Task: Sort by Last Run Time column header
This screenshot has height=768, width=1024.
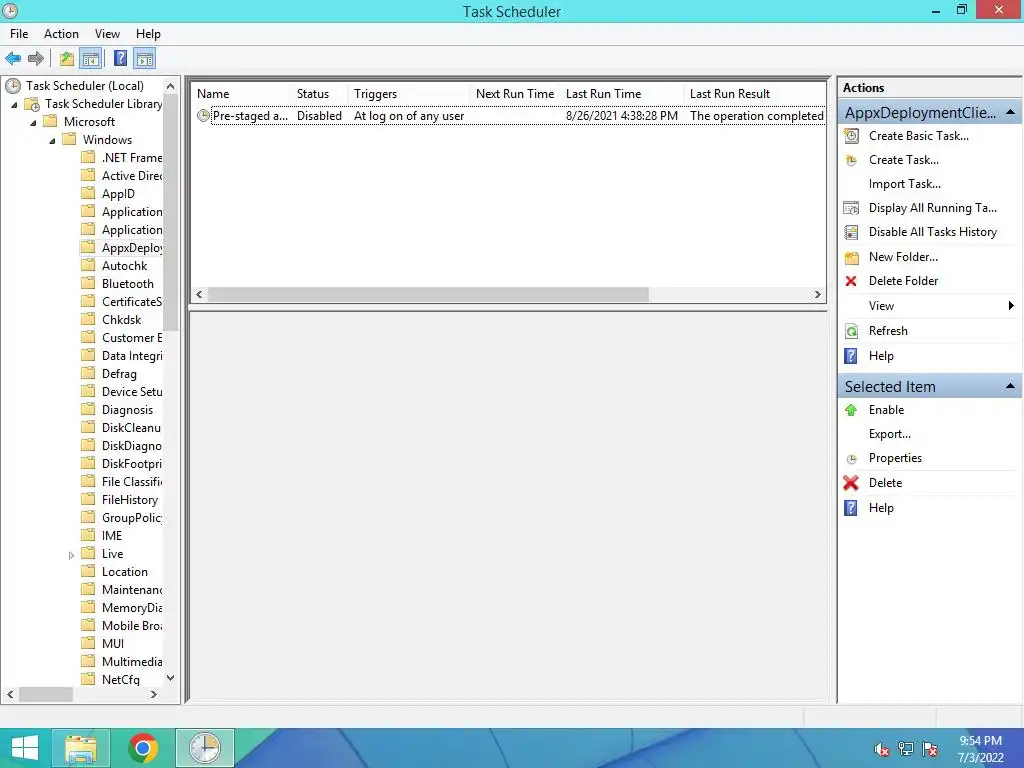Action: 623,94
